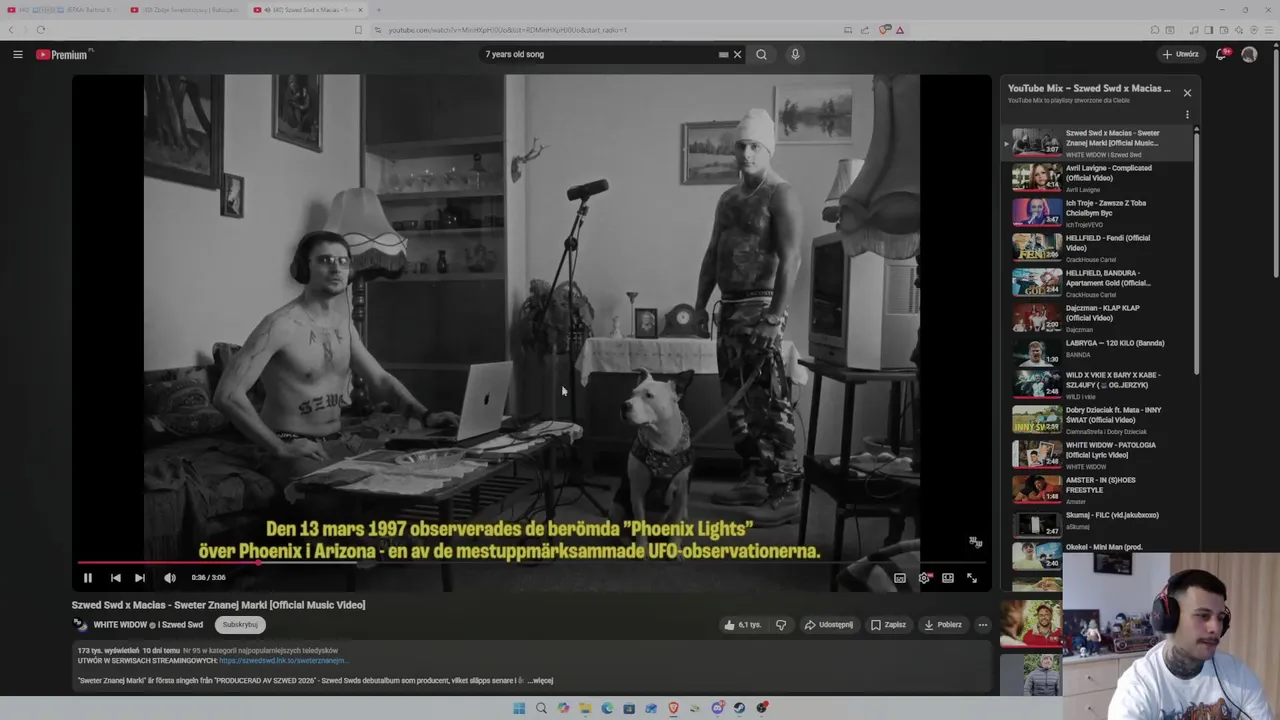This screenshot has width=1280, height=720.
Task: Select Skumaj - FILC in the playlist
Action: click(x=1098, y=524)
